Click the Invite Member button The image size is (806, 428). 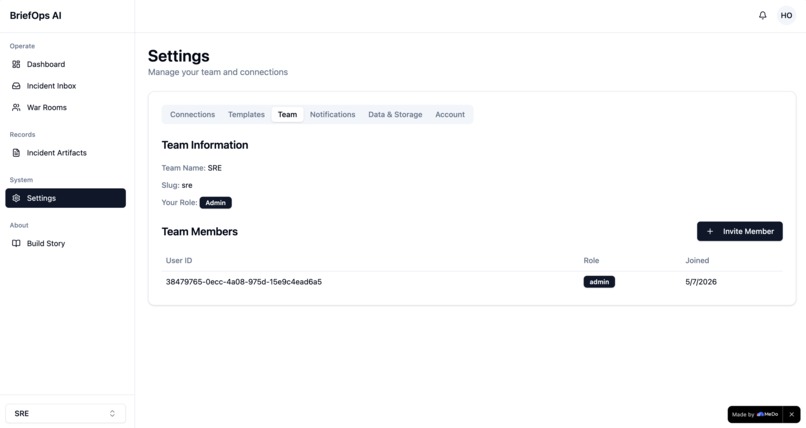click(x=740, y=231)
